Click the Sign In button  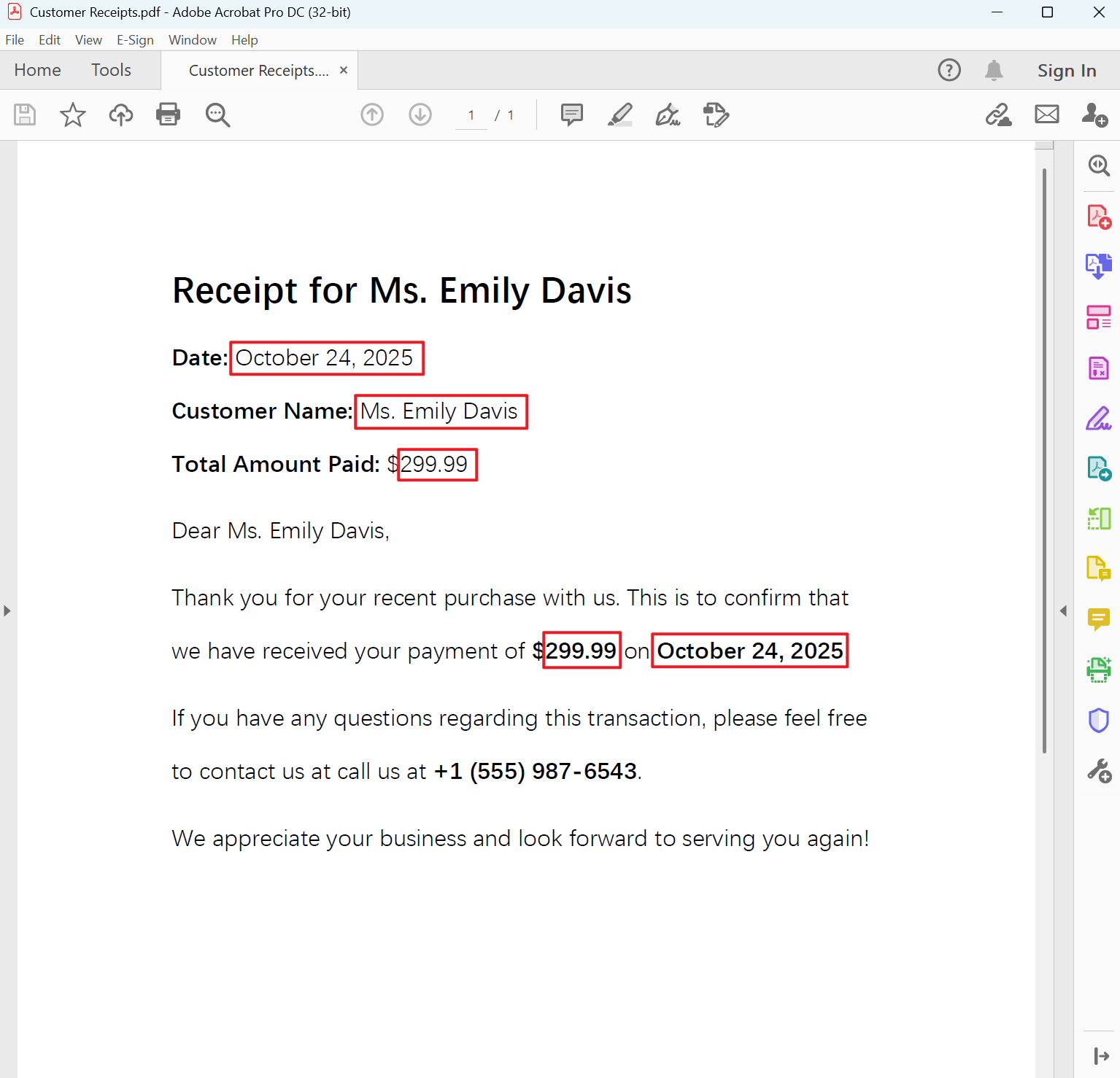pos(1066,71)
